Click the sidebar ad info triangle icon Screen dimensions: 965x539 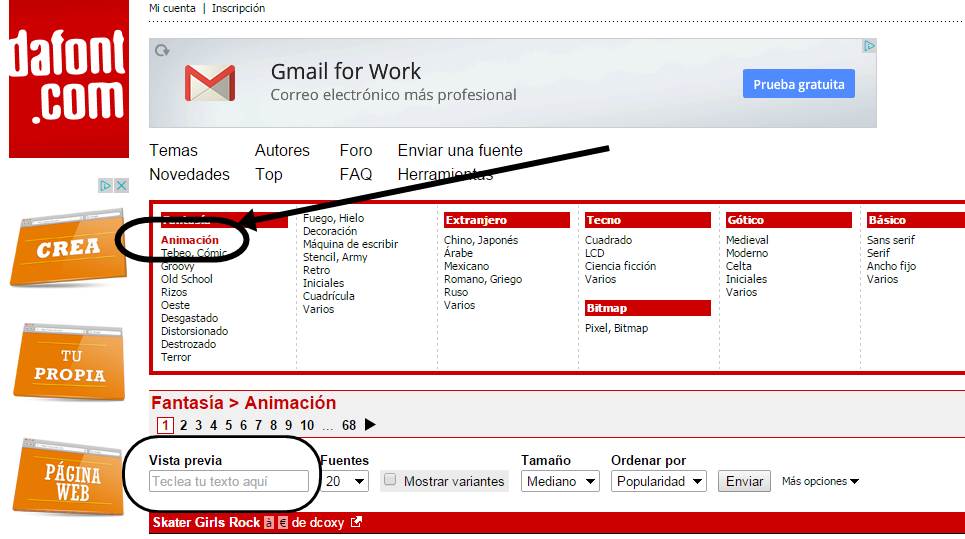106,185
